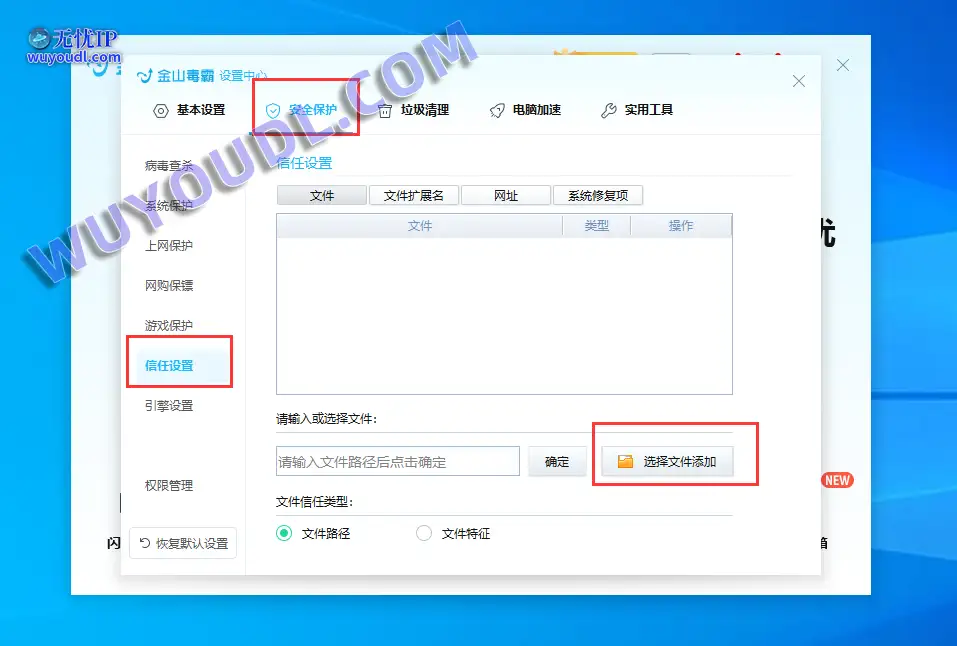Open 病毒查杀 in the sidebar
This screenshot has height=646, width=957.
point(169,166)
